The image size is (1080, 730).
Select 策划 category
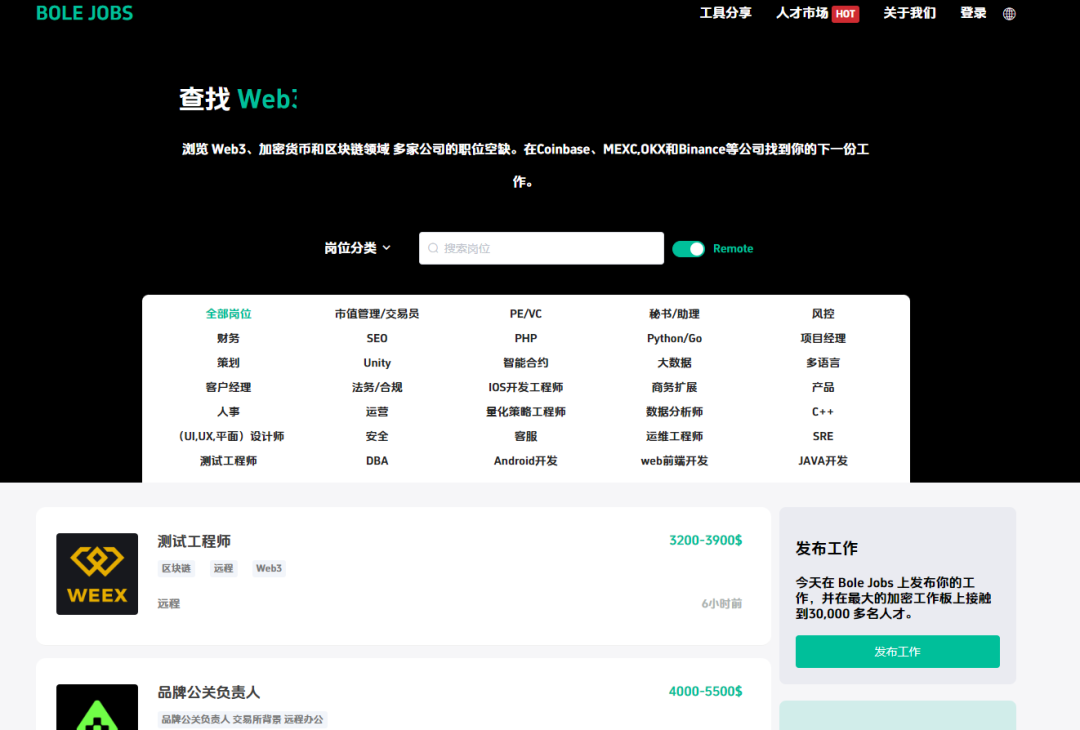[x=229, y=363]
